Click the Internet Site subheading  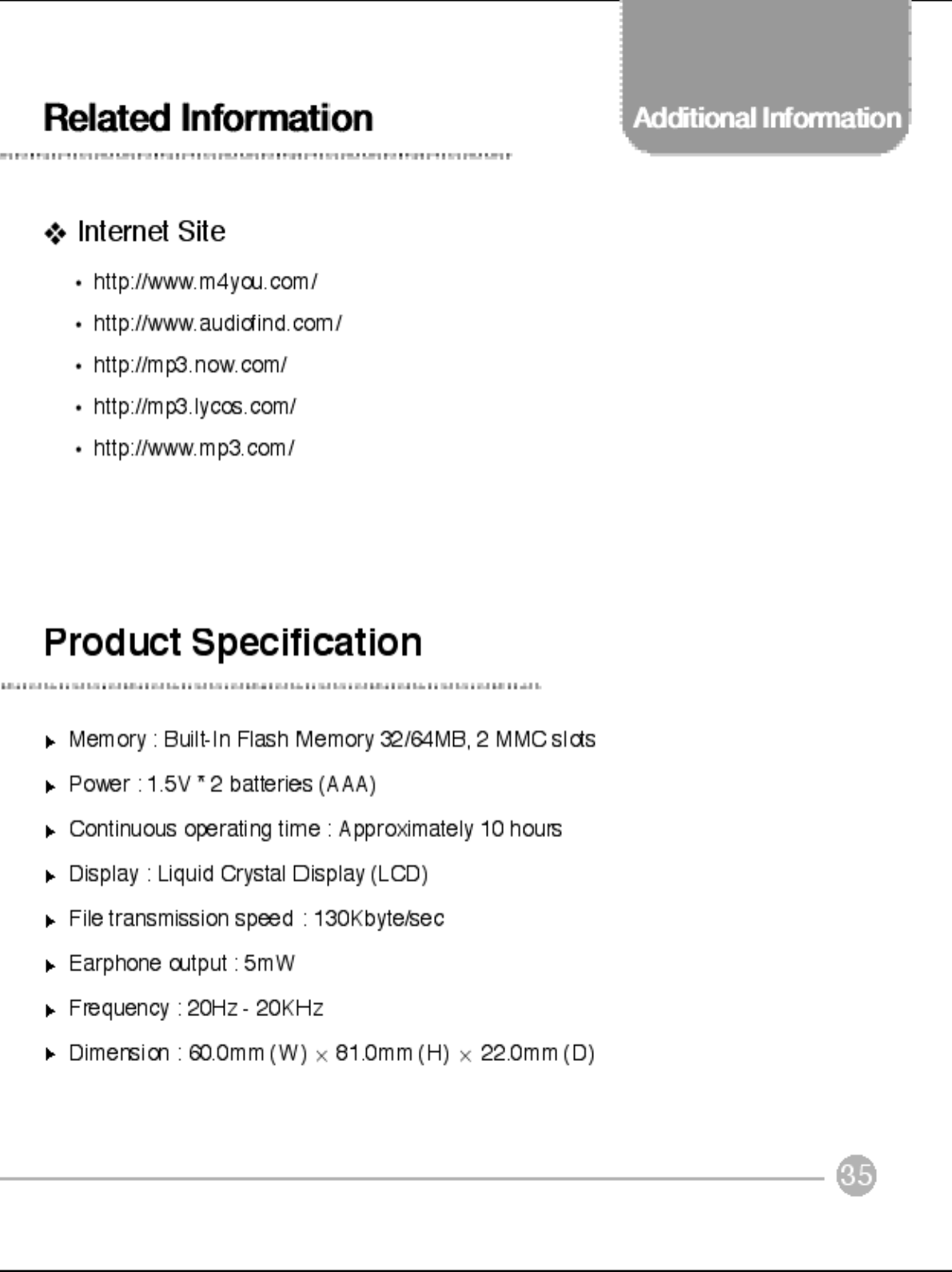[x=151, y=232]
